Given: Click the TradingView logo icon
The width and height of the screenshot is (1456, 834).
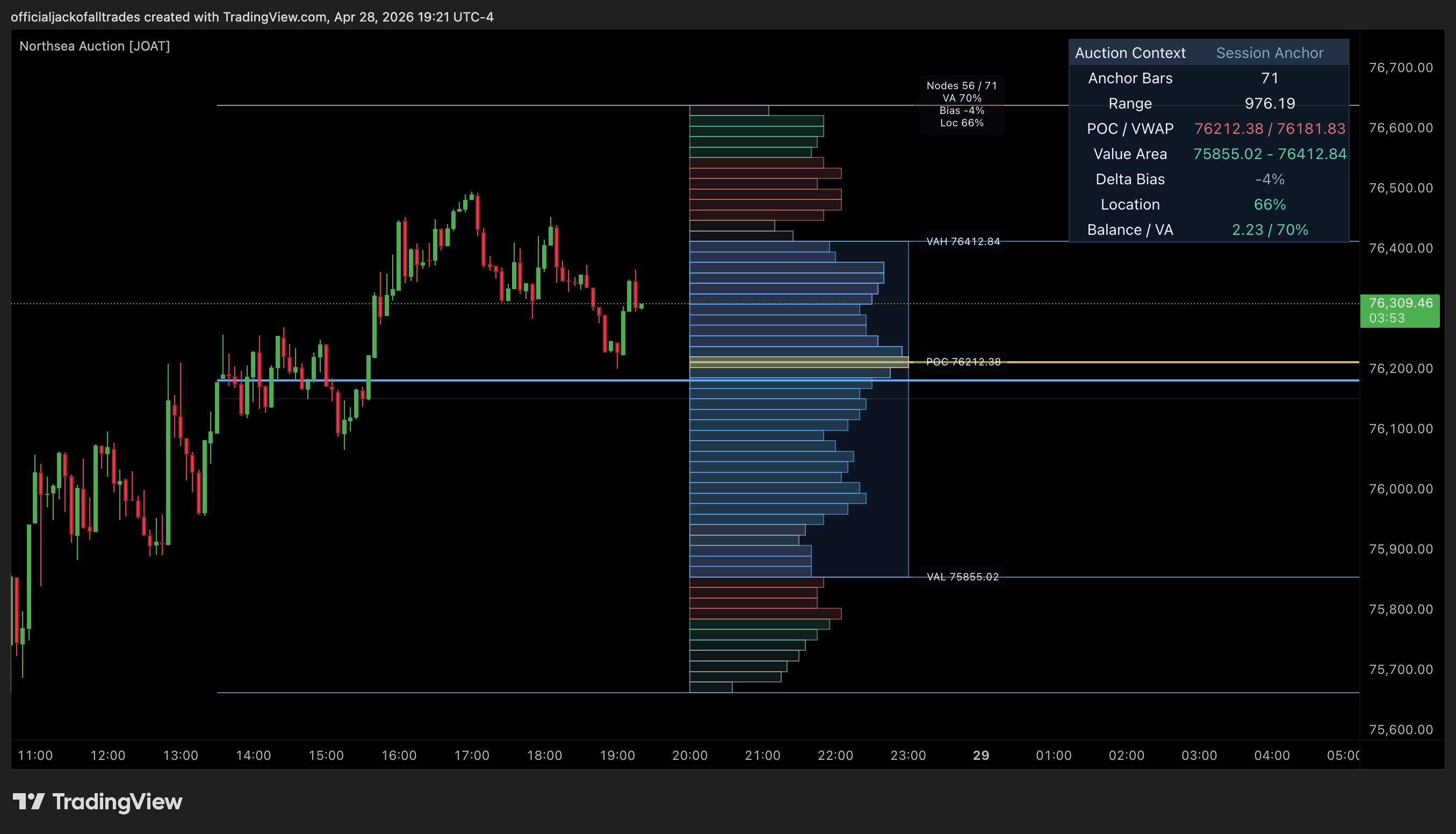Looking at the screenshot, I should (28, 801).
